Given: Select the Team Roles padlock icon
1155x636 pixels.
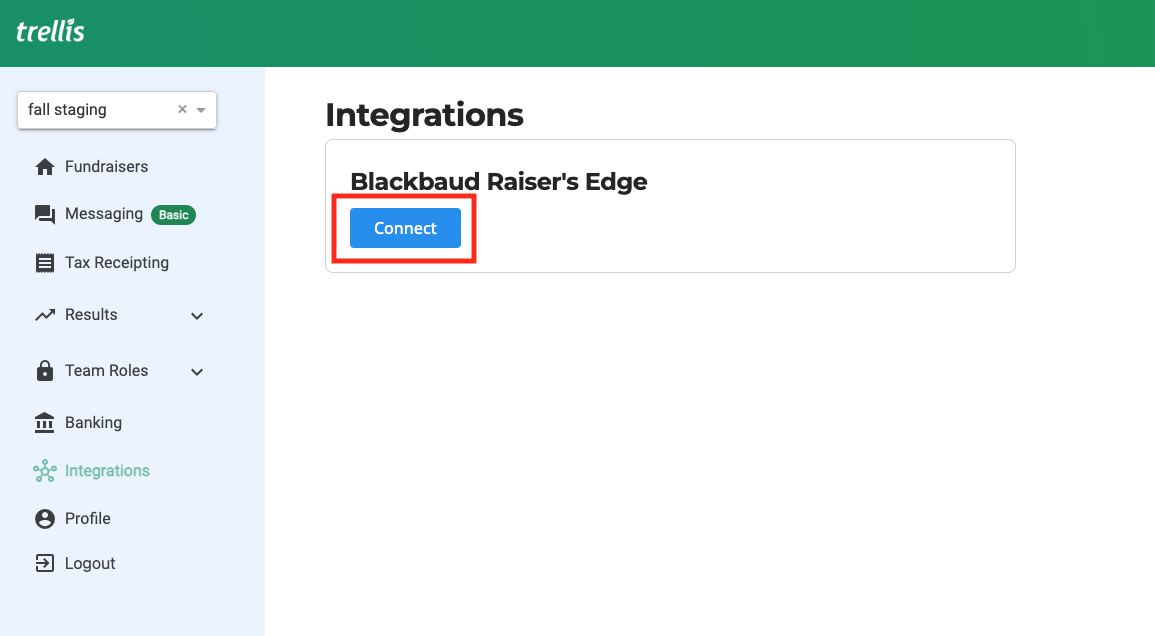Looking at the screenshot, I should (x=46, y=370).
